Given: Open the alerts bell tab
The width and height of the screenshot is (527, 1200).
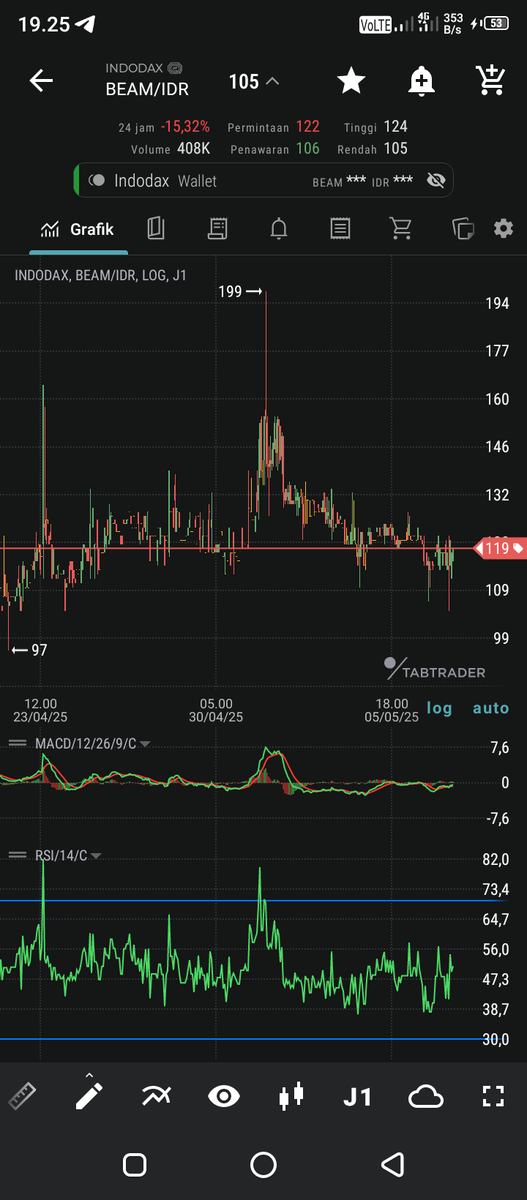Looking at the screenshot, I should coord(279,229).
